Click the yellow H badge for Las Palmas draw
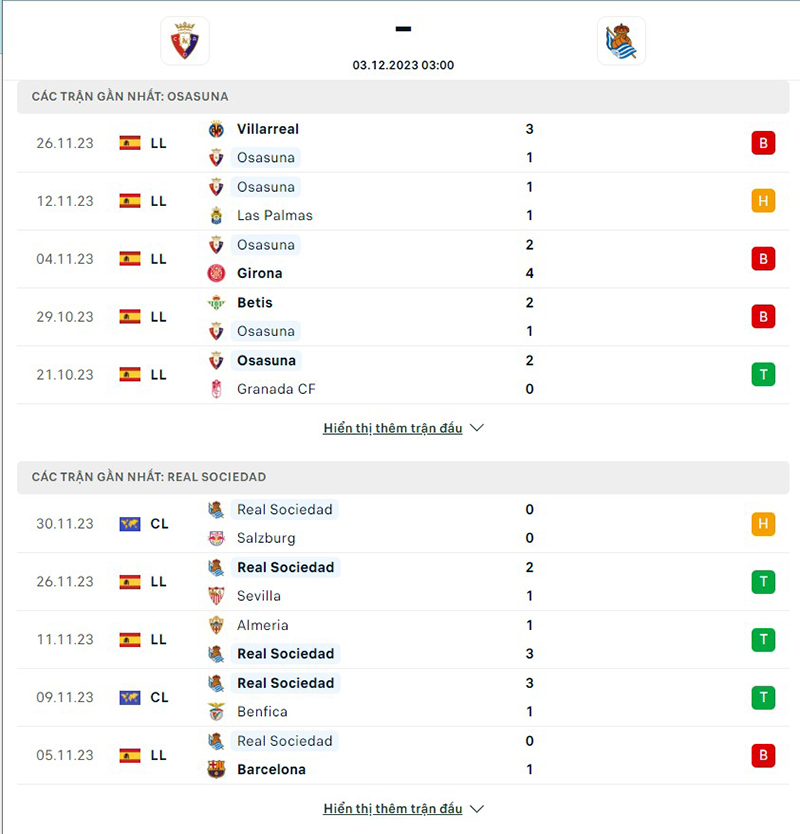800x834 pixels. click(763, 201)
